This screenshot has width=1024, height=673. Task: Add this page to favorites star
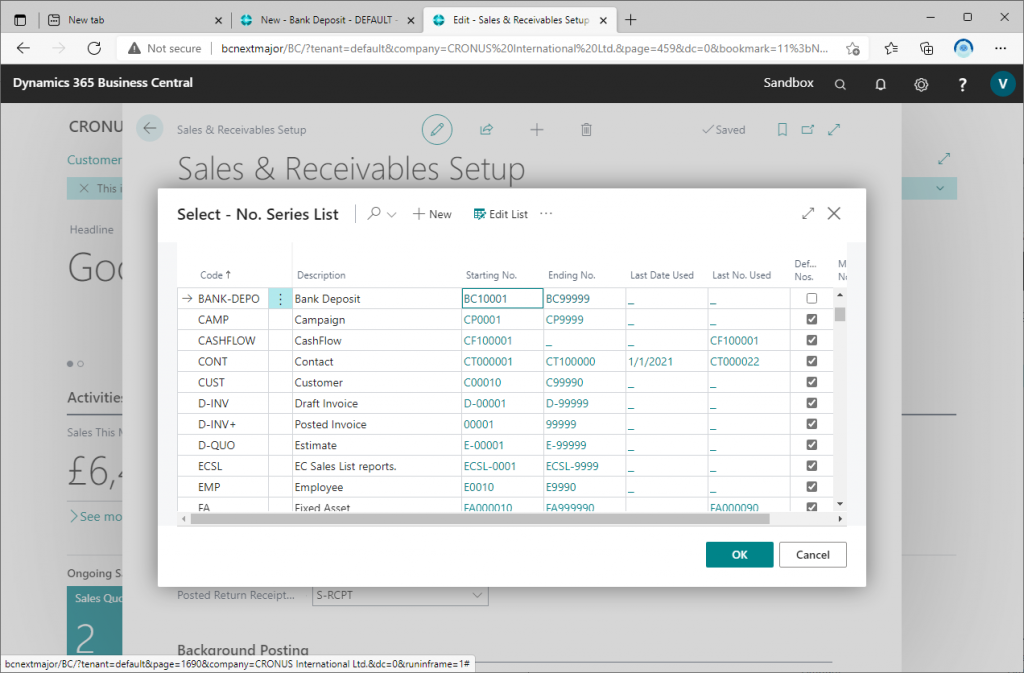click(852, 48)
